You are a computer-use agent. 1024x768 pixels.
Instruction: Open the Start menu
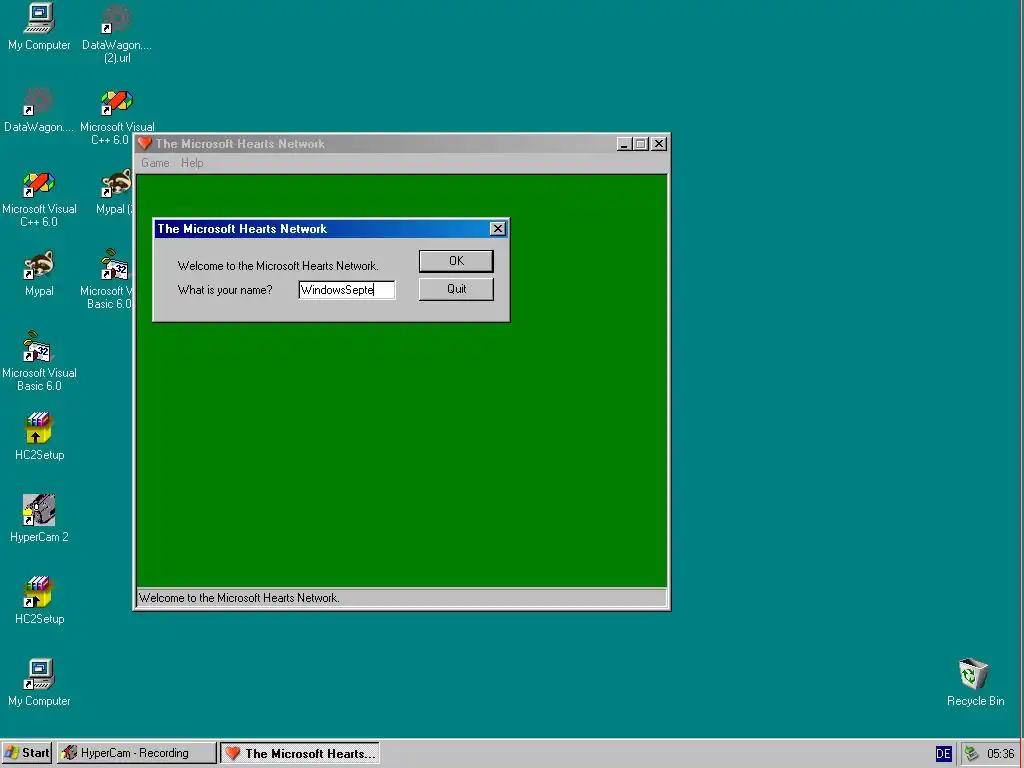27,753
